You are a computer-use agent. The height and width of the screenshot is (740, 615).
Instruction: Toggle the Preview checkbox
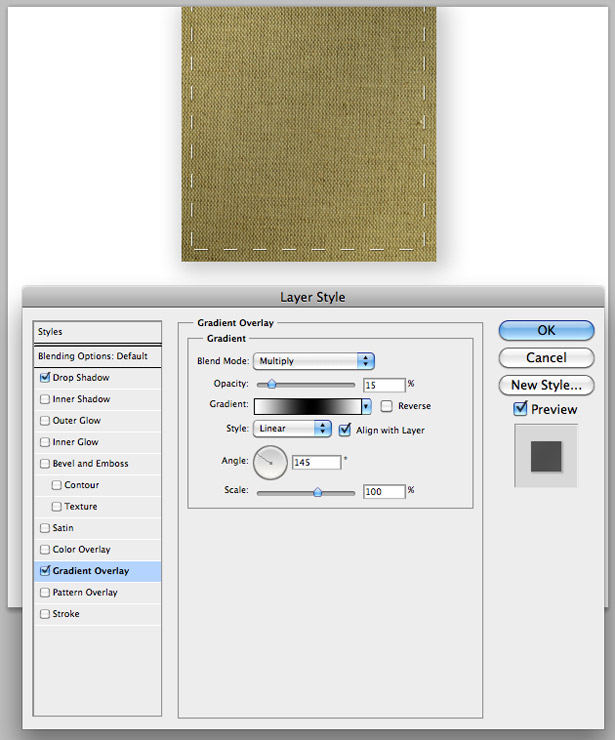[x=520, y=409]
